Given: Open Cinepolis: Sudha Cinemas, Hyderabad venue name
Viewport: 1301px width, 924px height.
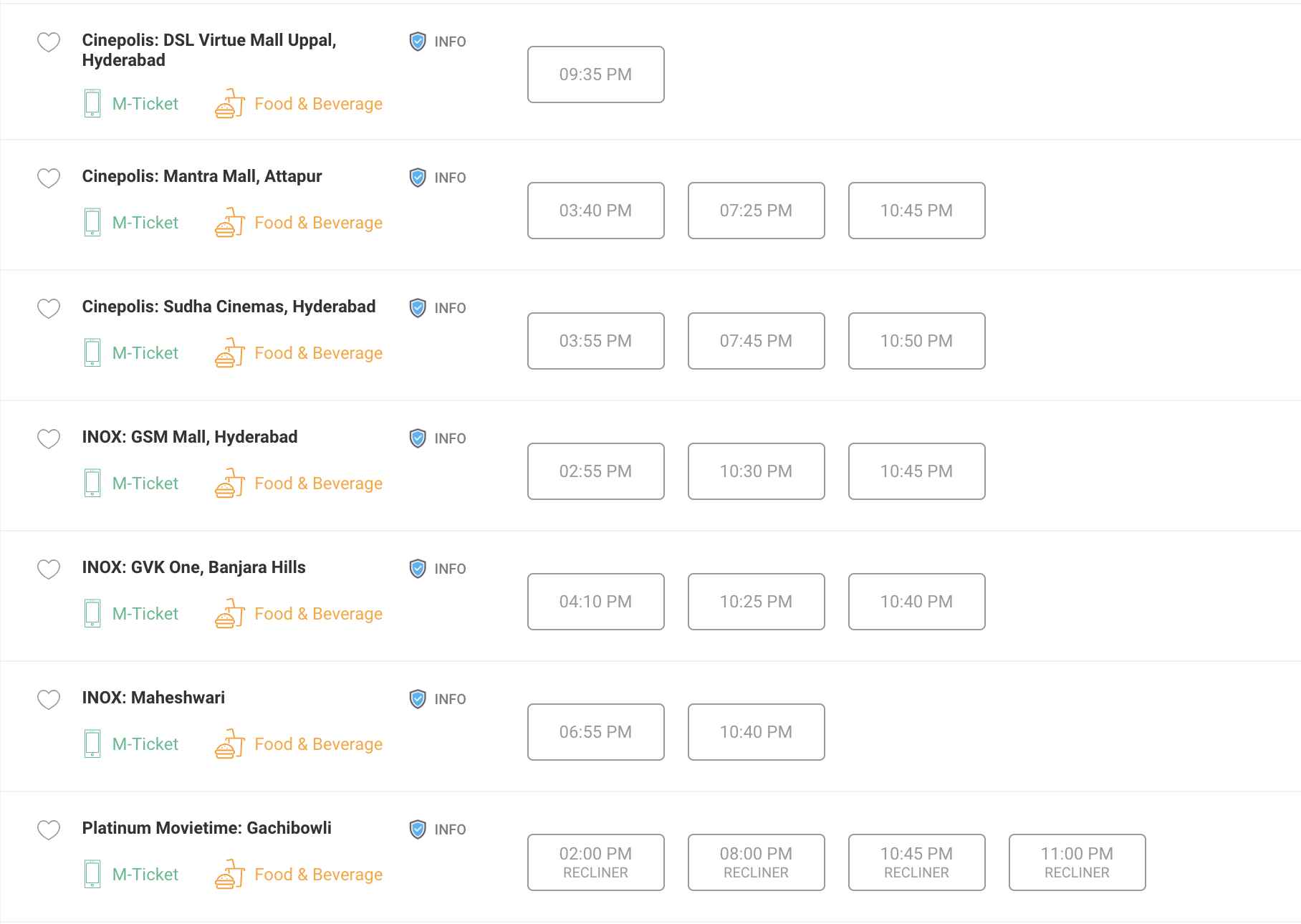Looking at the screenshot, I should [x=229, y=307].
